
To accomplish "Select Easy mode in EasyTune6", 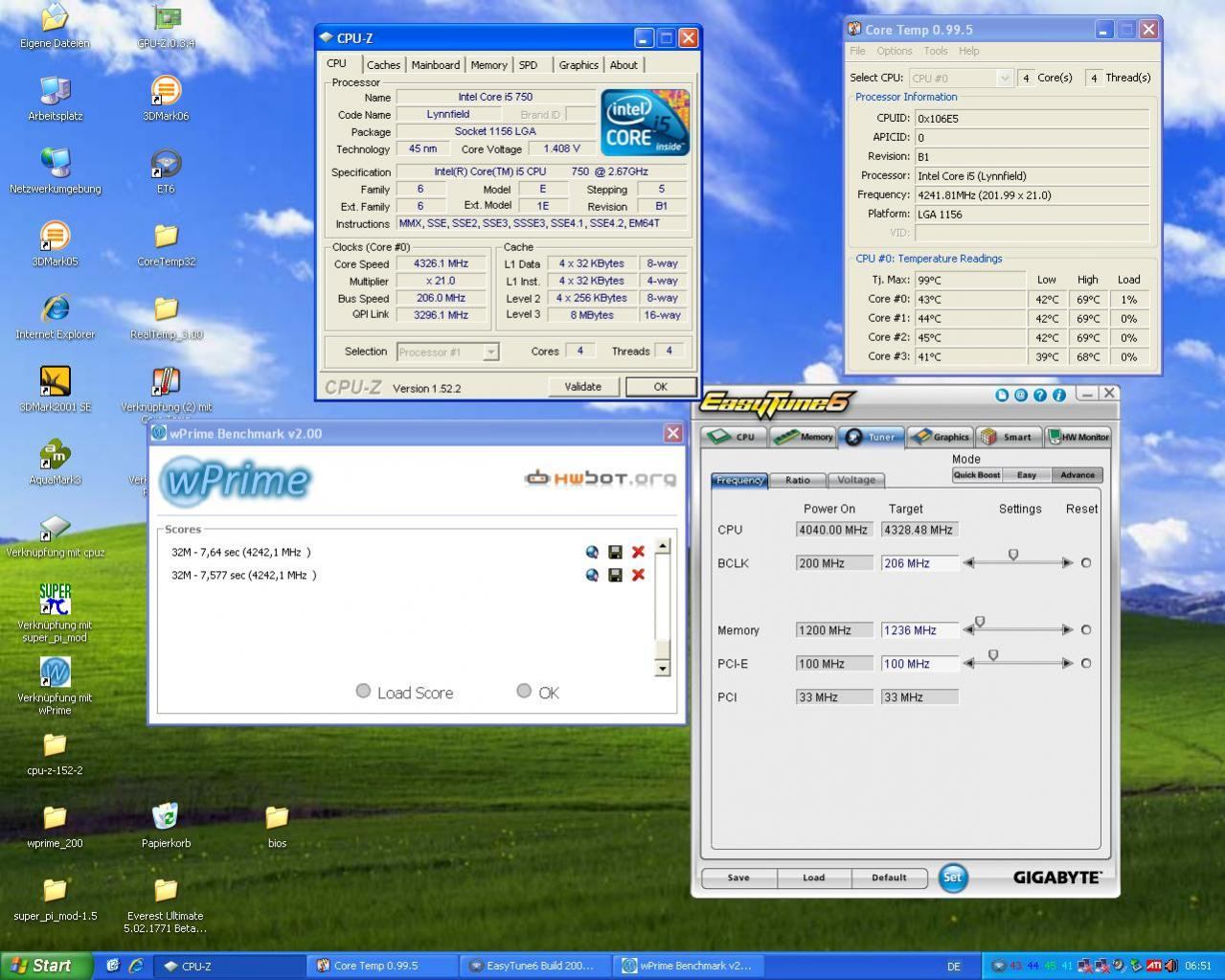I will click(x=1027, y=475).
